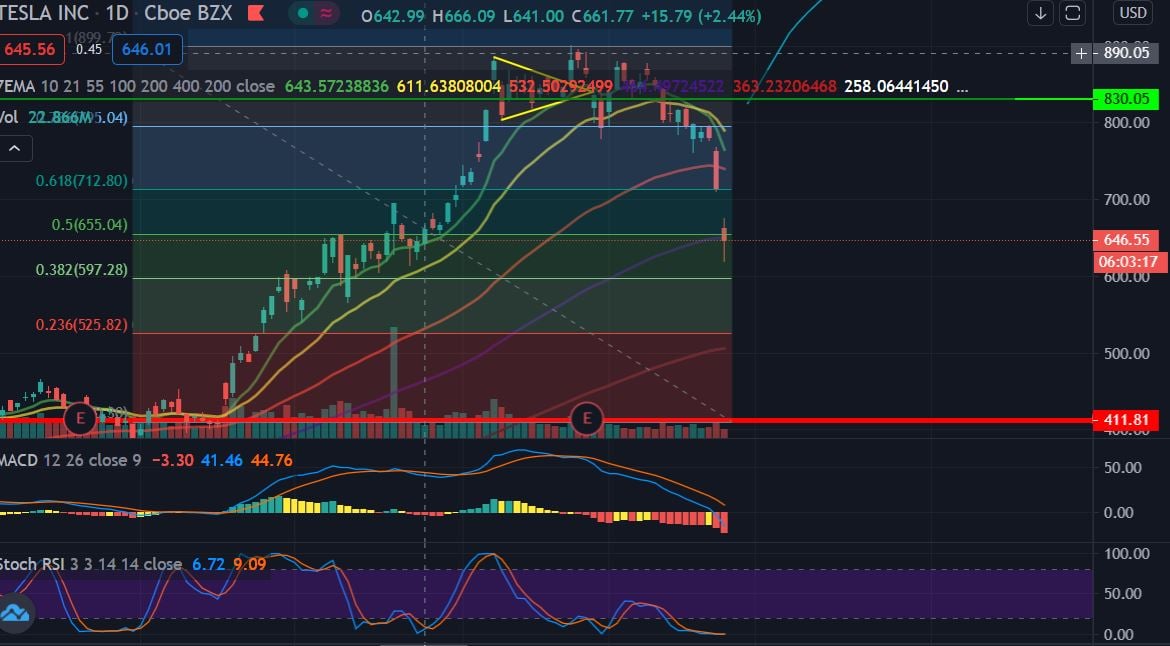The image size is (1170, 646).
Task: Click the green 830.05 price line label
Action: coord(1126,99)
